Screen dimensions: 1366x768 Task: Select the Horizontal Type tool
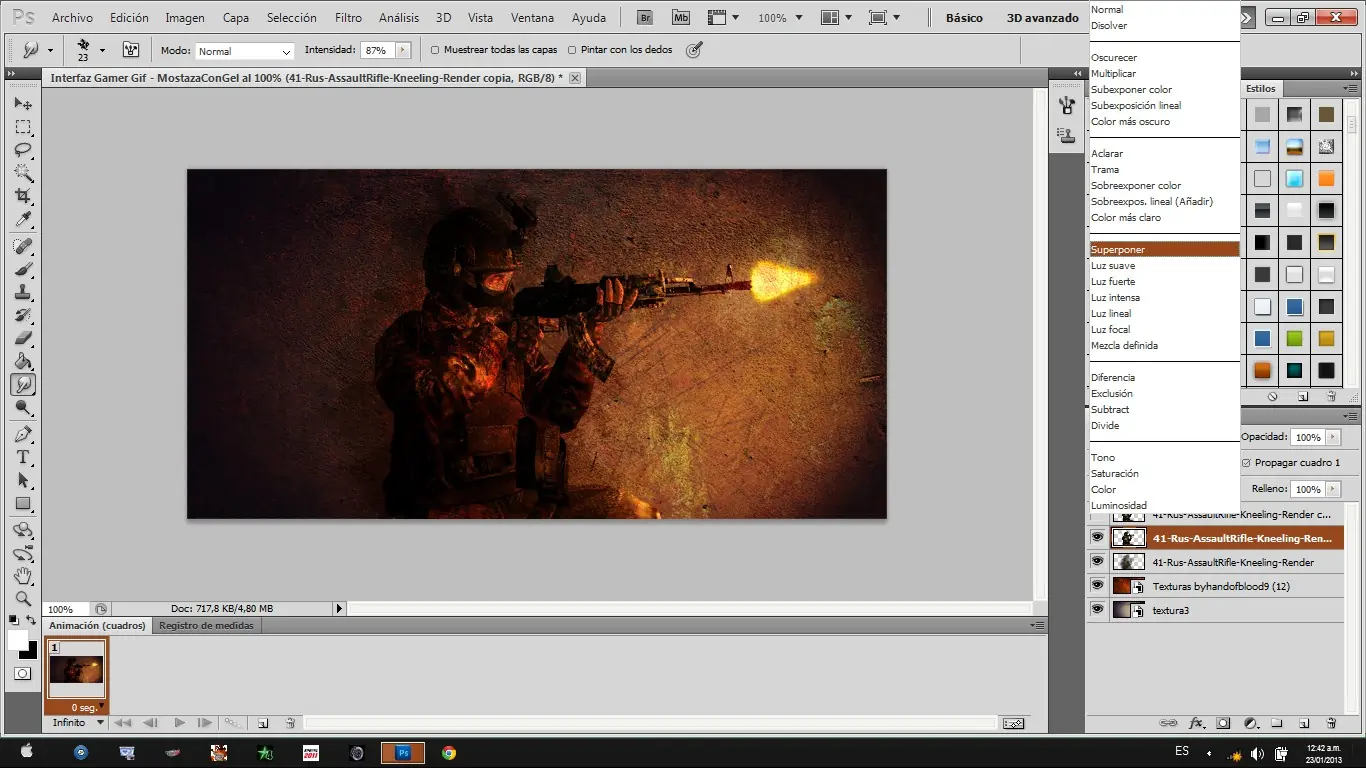[x=22, y=455]
